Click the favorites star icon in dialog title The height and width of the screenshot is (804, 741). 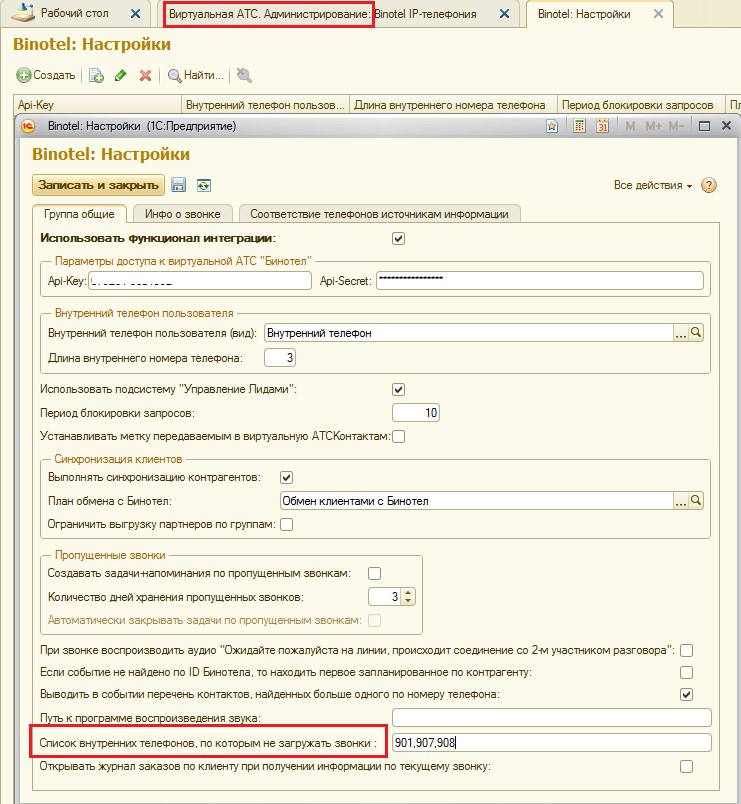pos(552,126)
